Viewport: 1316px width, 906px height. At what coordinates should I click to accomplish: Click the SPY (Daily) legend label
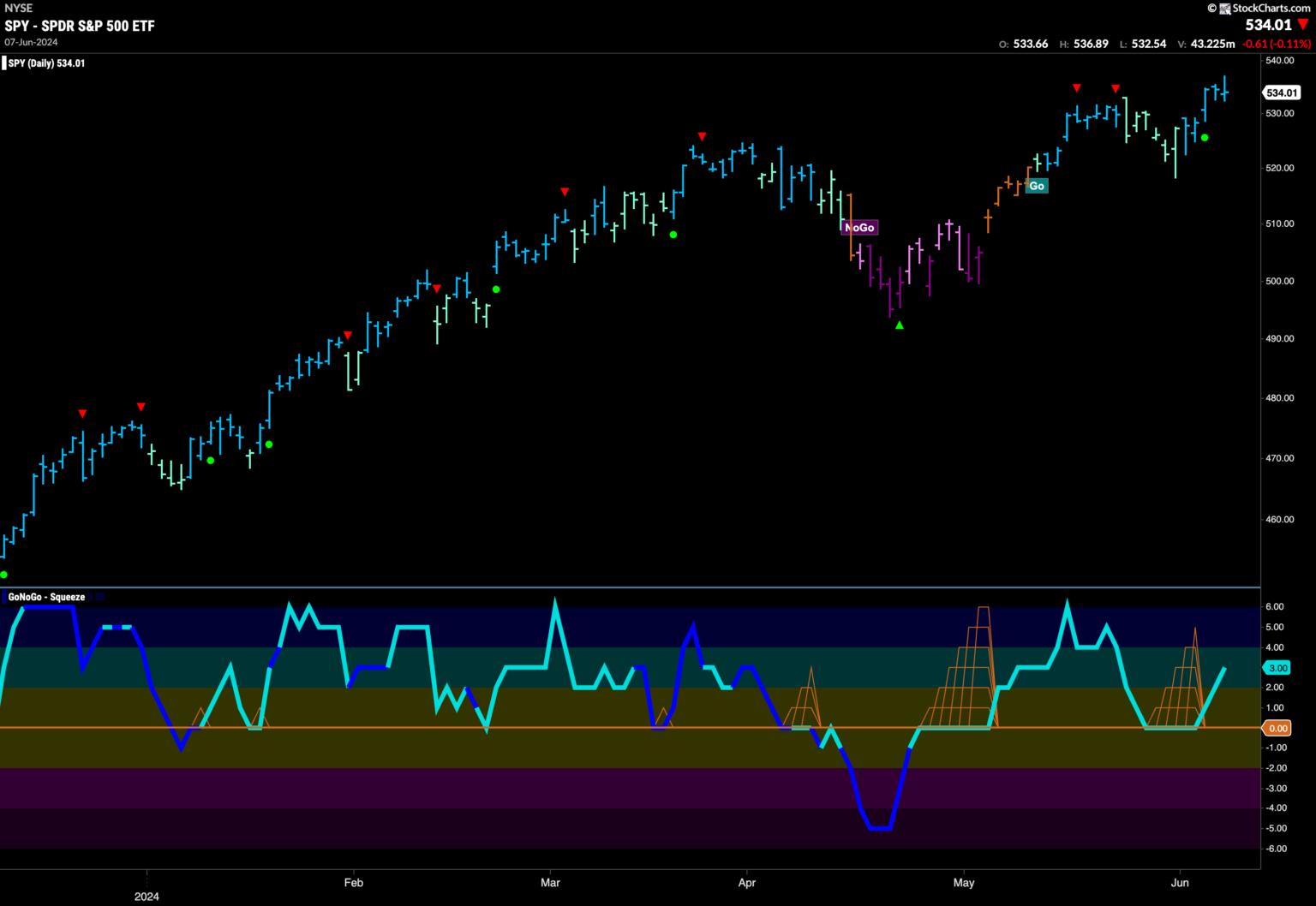[46, 63]
